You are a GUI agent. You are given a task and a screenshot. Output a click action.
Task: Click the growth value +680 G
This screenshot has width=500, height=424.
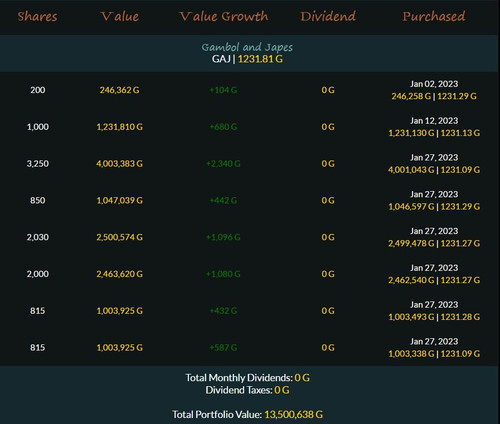tap(223, 127)
